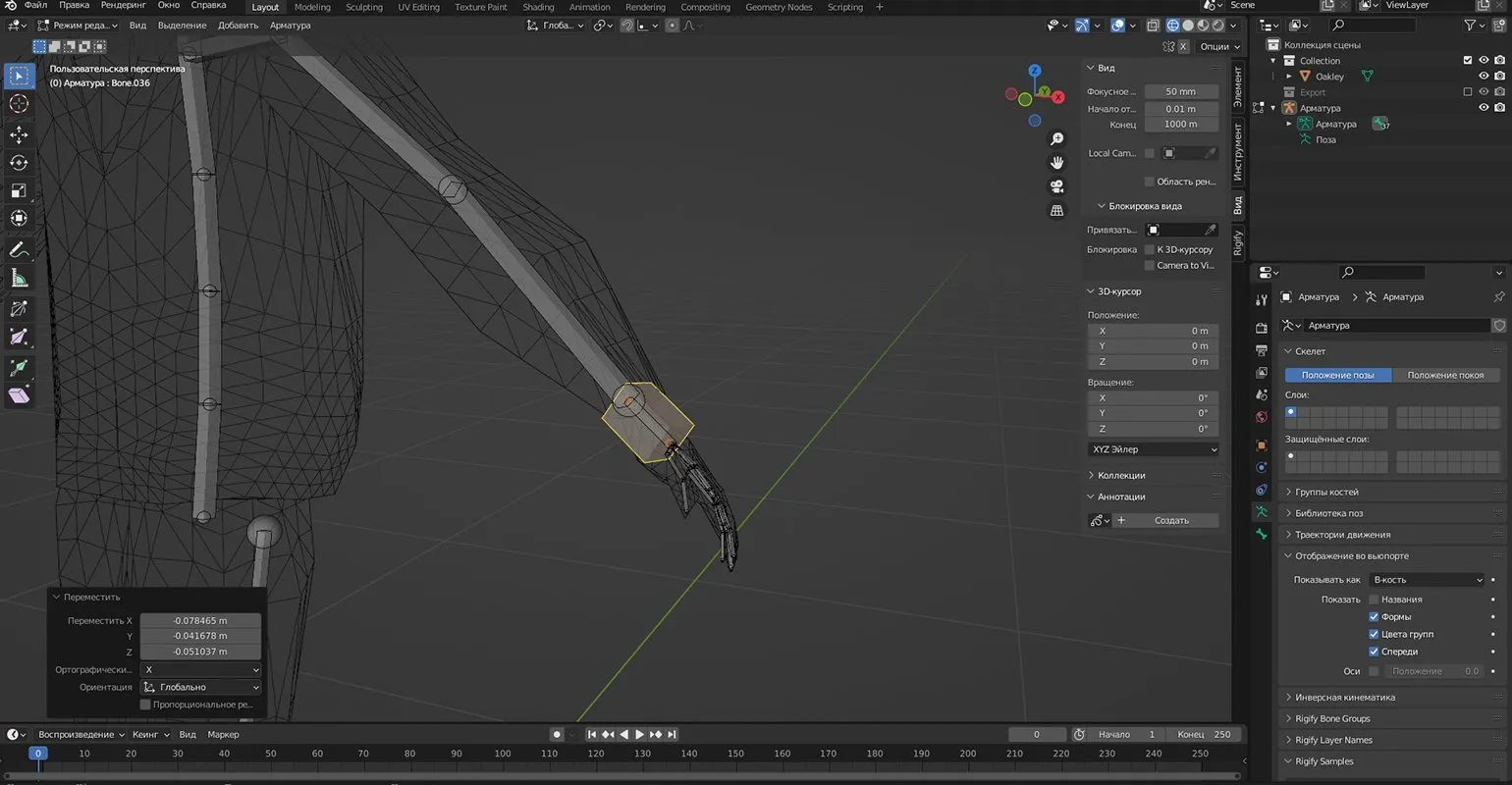1512x785 pixels.
Task: Pick the Shear tool
Action: coord(19,395)
